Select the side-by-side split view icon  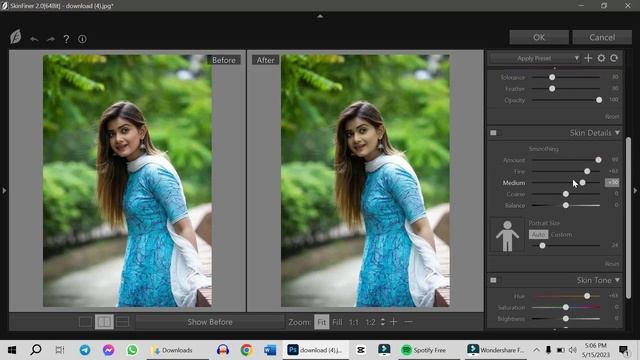point(104,322)
